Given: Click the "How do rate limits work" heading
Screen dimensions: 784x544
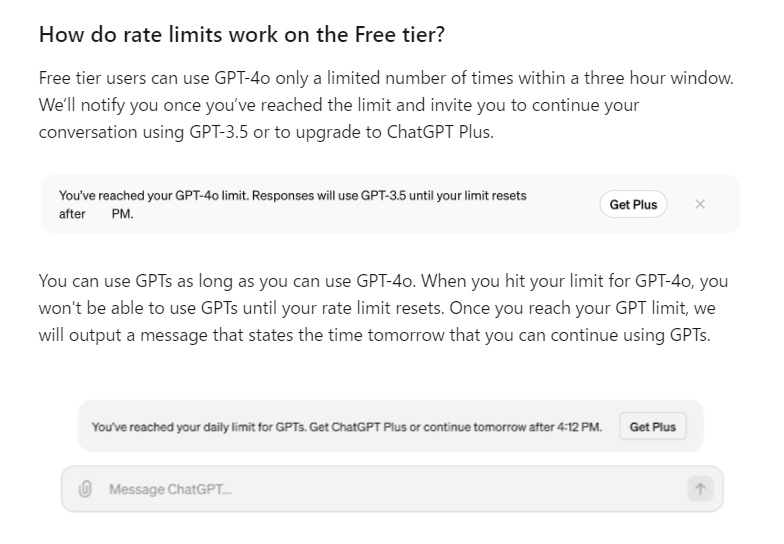Looking at the screenshot, I should [x=241, y=35].
